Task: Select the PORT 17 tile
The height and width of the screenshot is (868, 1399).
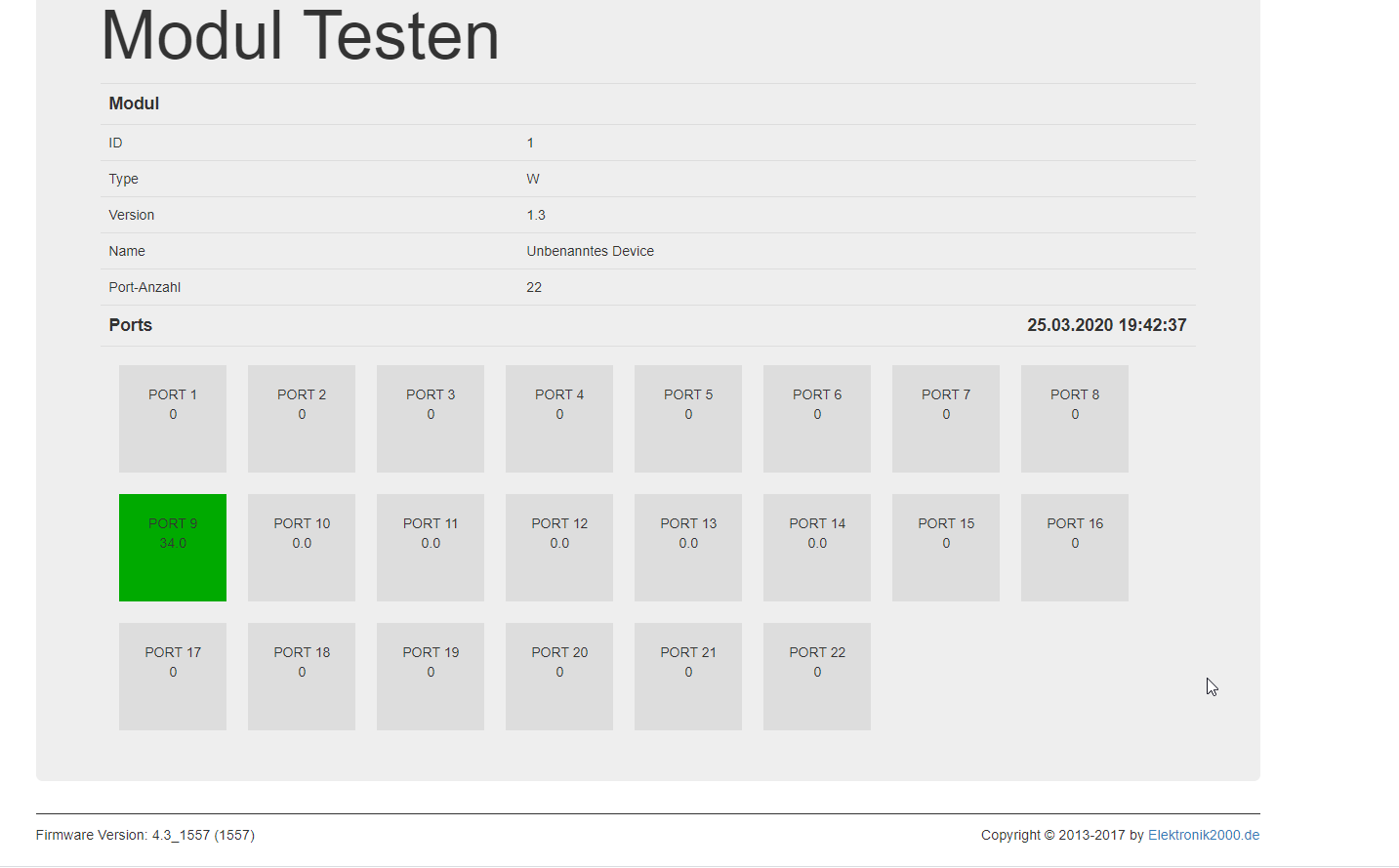Action: tap(173, 677)
